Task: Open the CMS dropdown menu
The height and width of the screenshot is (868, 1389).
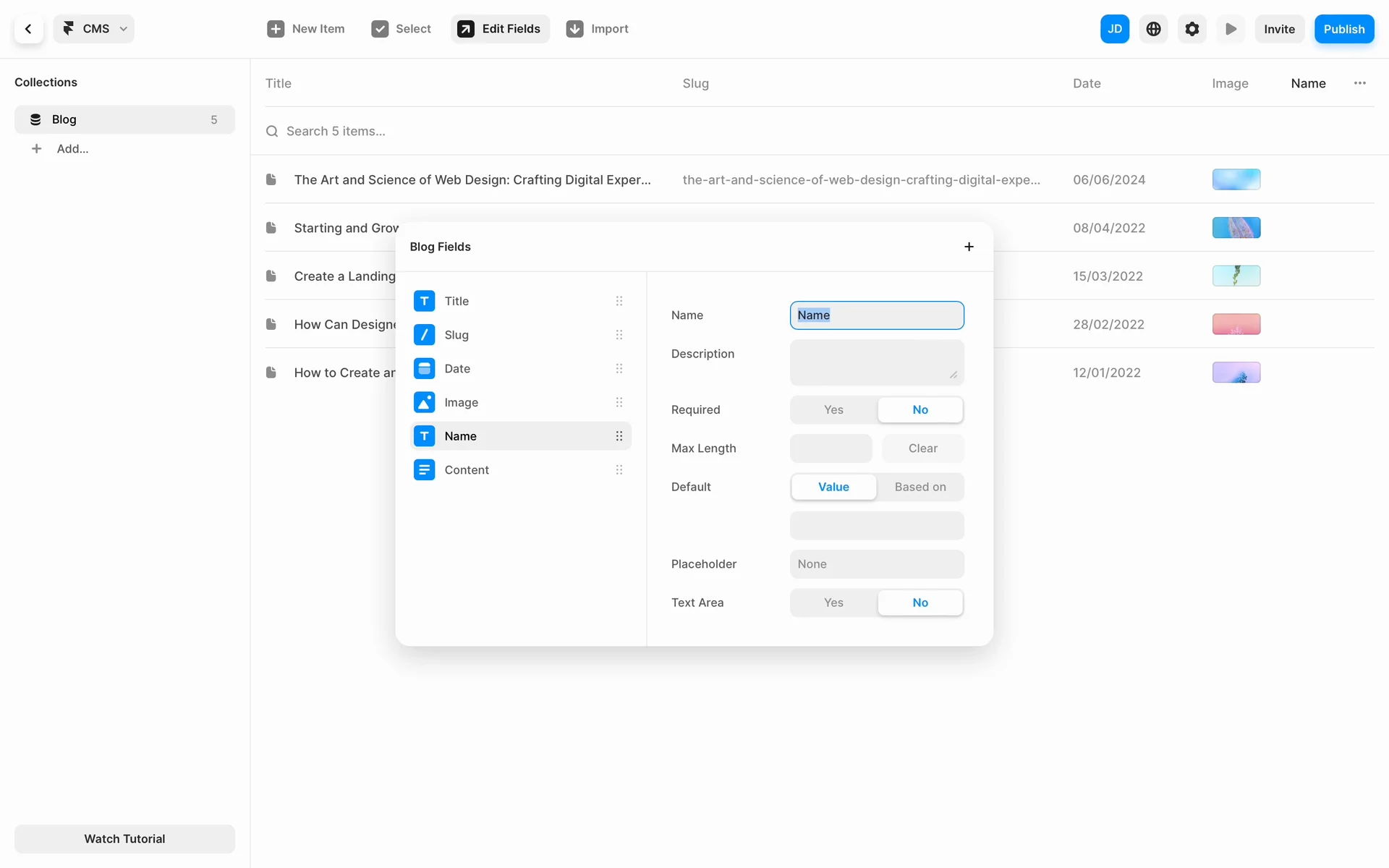Action: [94, 29]
